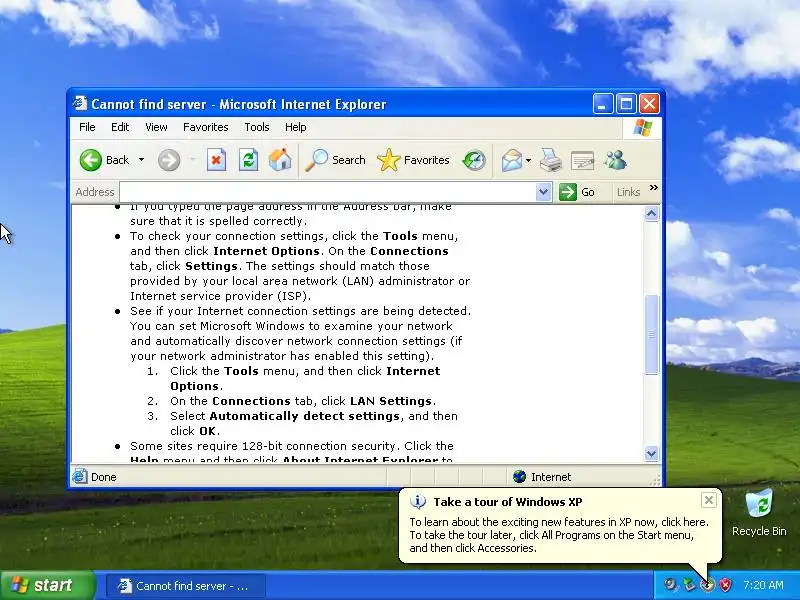Click the Stop icon with red X
800x600 pixels.
coord(216,160)
